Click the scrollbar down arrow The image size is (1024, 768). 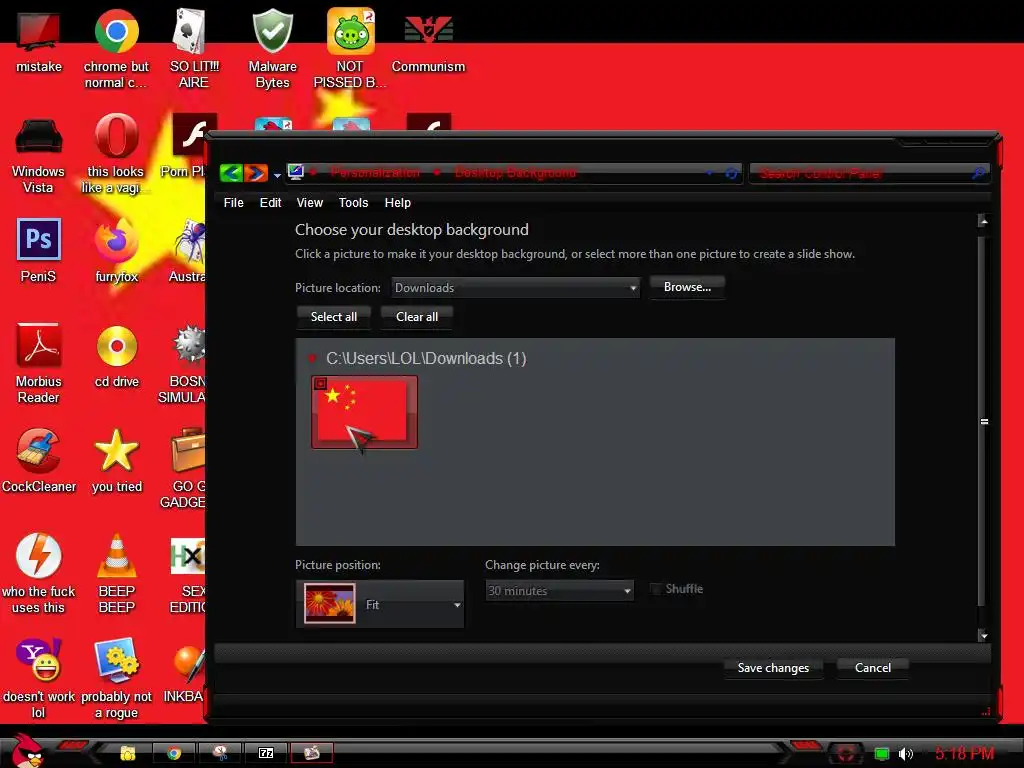click(984, 635)
